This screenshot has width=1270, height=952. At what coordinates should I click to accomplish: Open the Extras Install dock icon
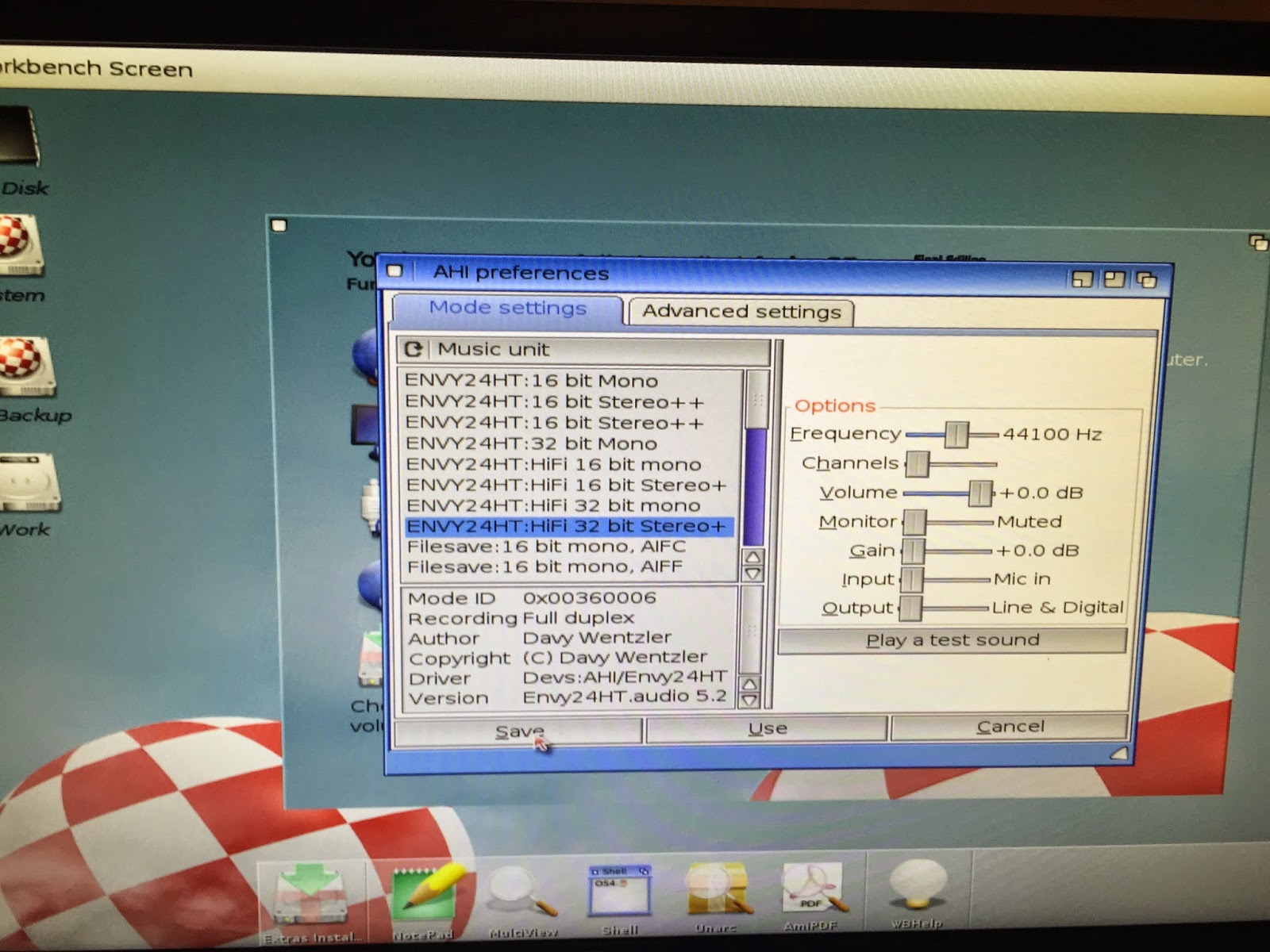click(x=310, y=903)
